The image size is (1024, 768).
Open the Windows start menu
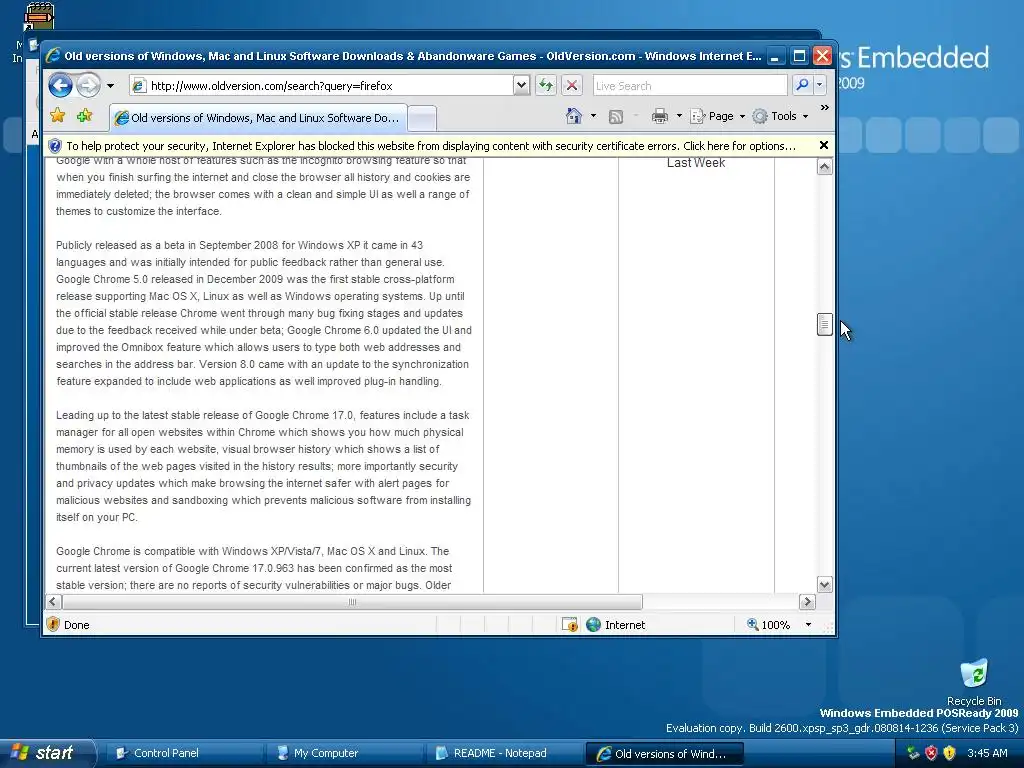47,753
